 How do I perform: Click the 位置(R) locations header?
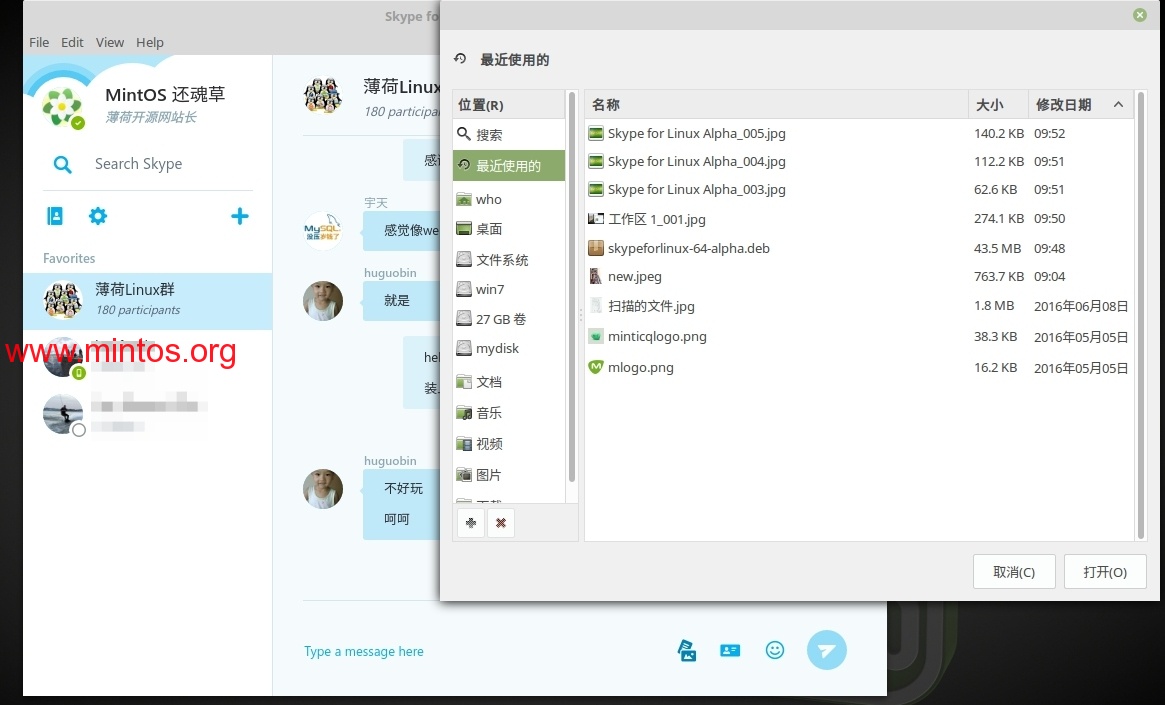tap(509, 105)
